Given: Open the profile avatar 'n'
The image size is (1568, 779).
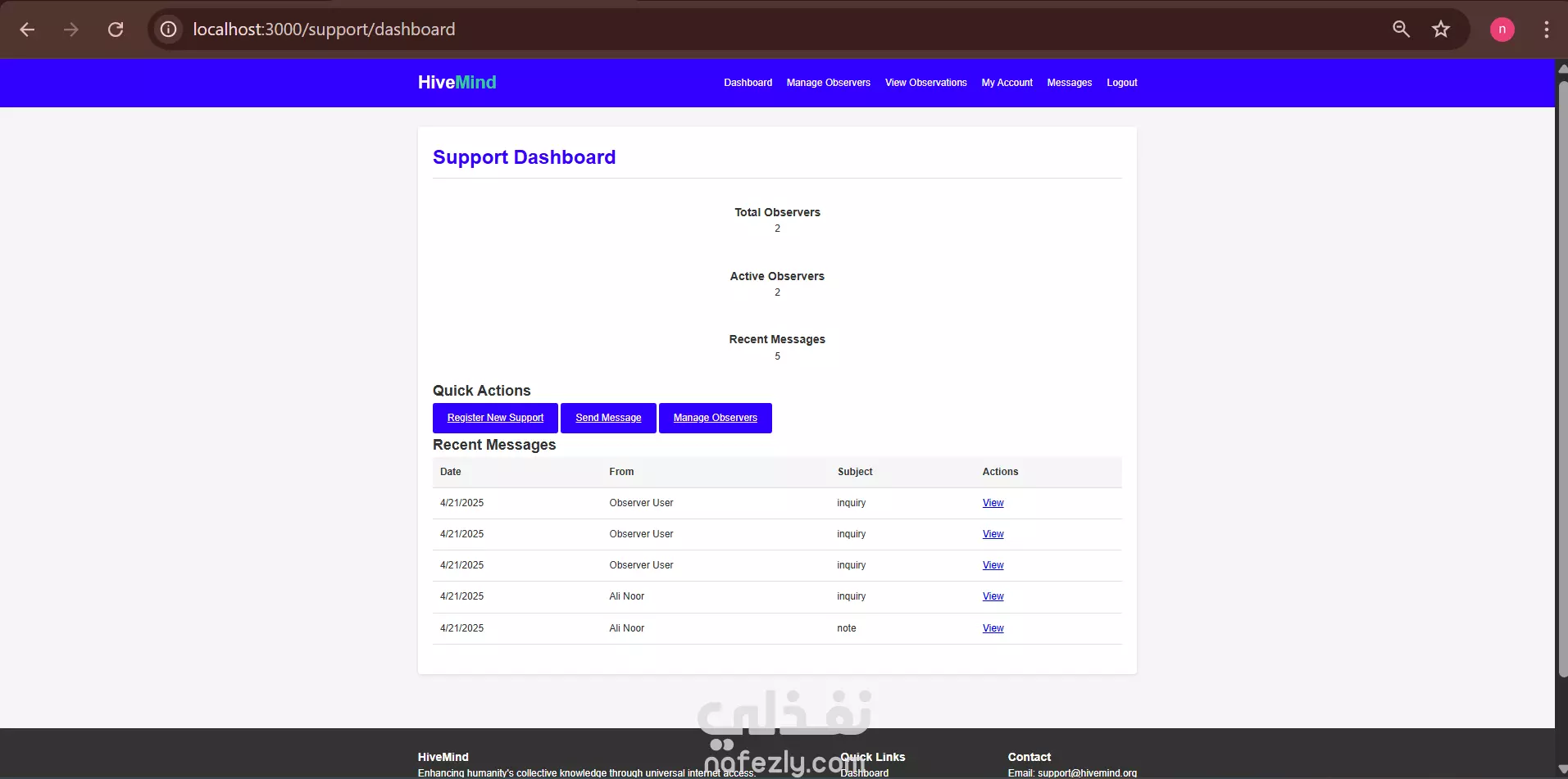Looking at the screenshot, I should coord(1502,29).
